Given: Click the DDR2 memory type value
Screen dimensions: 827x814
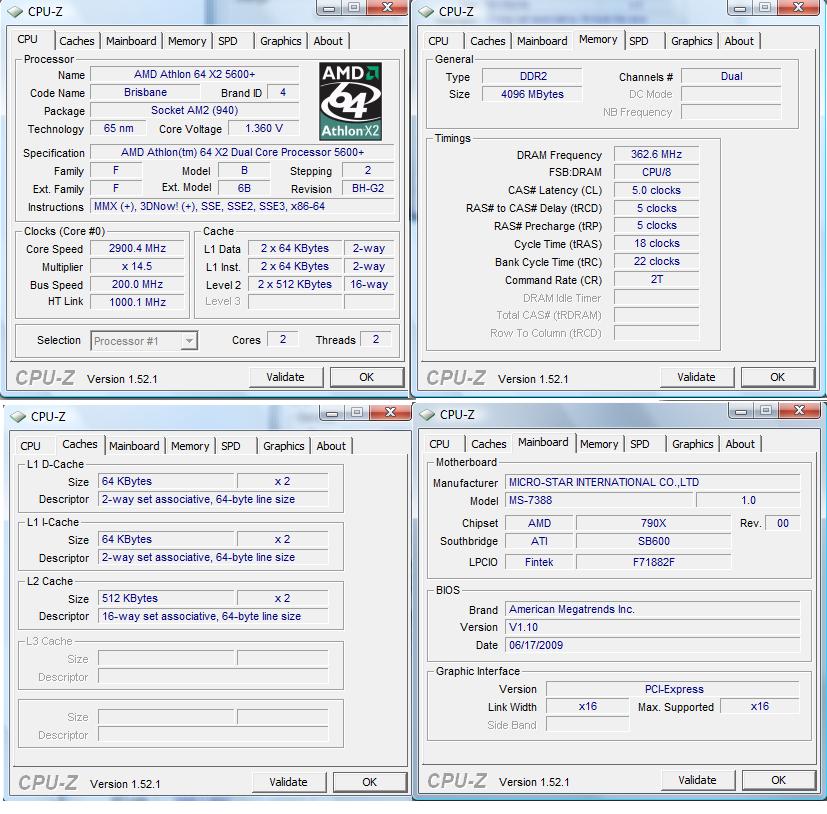Looking at the screenshot, I should click(533, 76).
